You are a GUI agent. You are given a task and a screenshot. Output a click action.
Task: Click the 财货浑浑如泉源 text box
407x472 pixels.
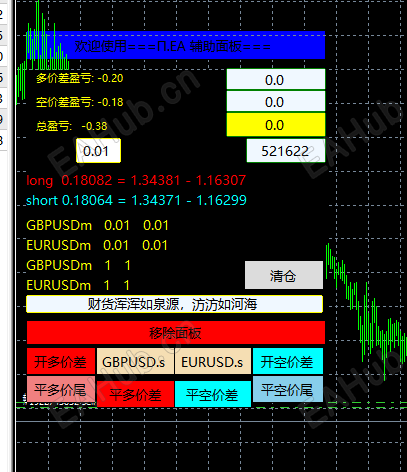click(174, 304)
